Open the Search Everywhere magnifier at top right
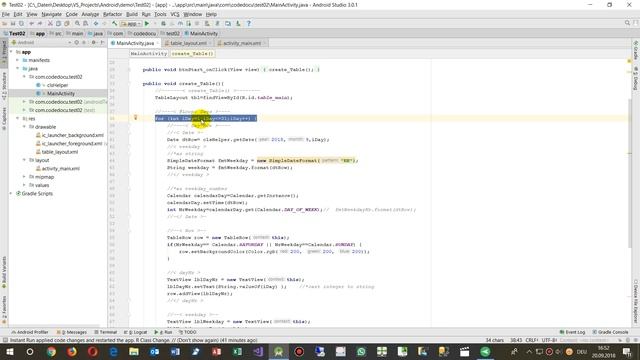Screen dimensions: 640x360 tap(627, 23)
